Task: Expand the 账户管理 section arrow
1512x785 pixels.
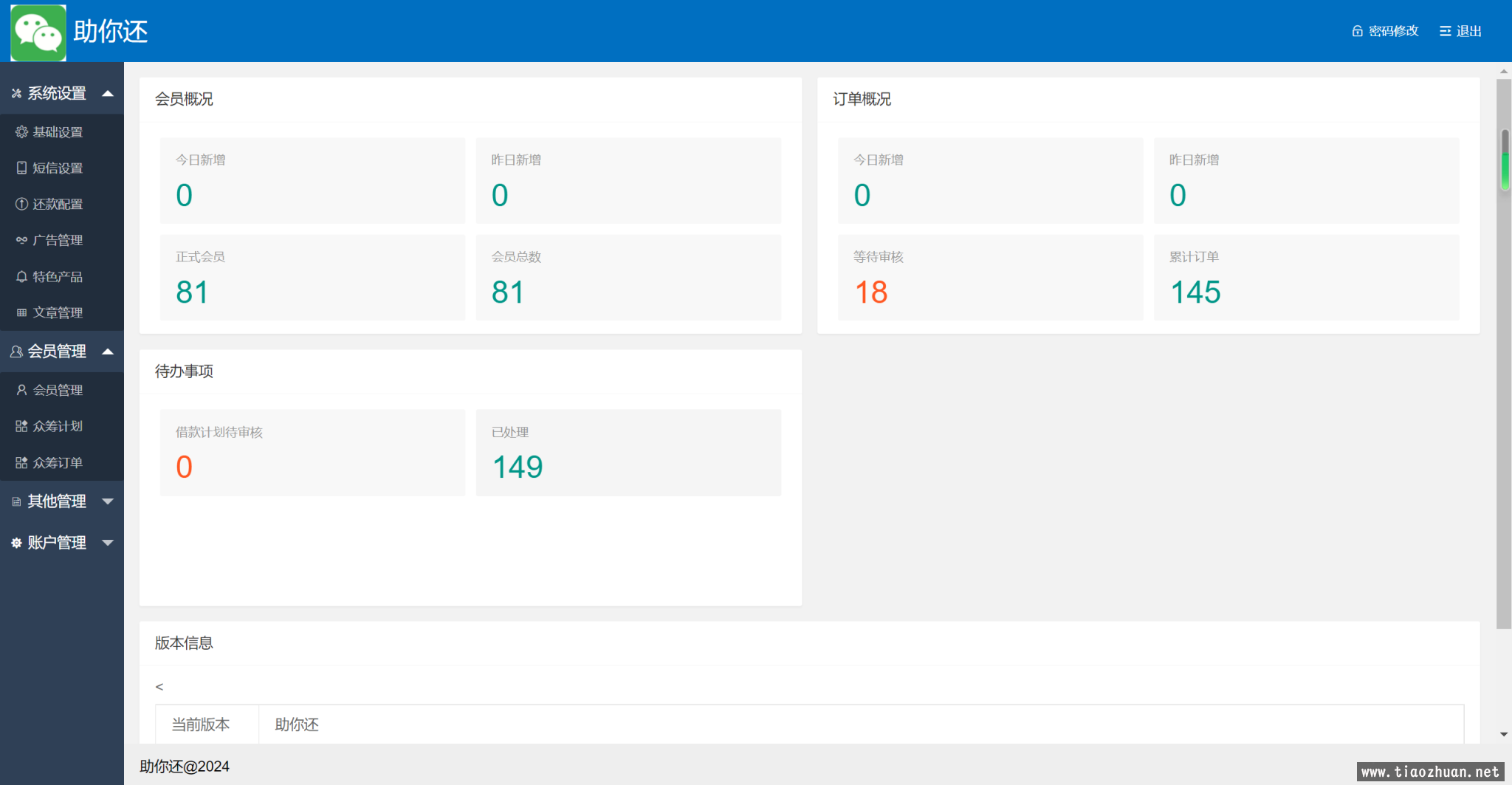Action: (108, 543)
